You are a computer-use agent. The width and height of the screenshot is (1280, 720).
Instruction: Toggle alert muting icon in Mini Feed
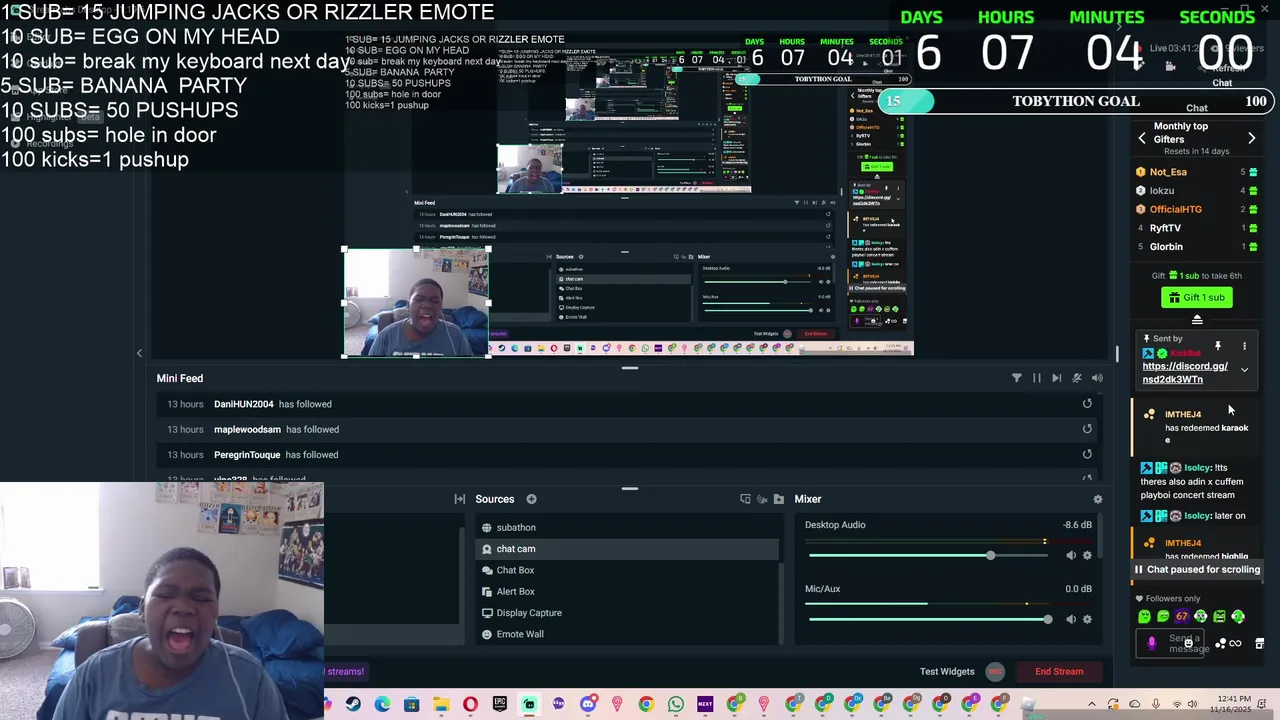point(1077,378)
